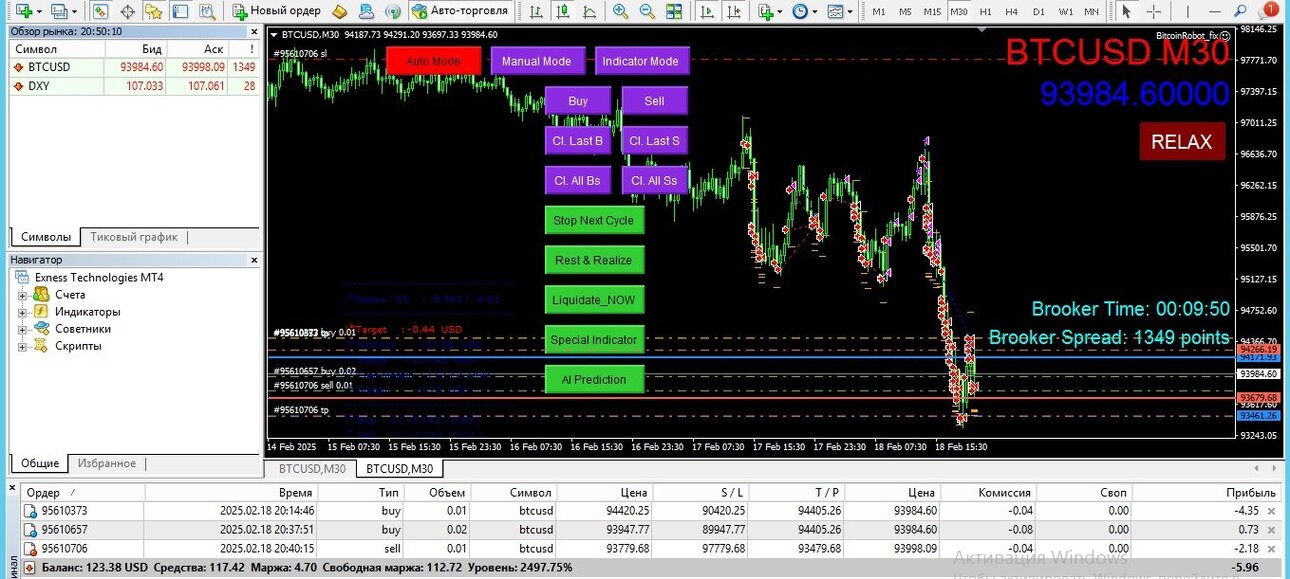Zoom in on the chart

pyautogui.click(x=620, y=11)
